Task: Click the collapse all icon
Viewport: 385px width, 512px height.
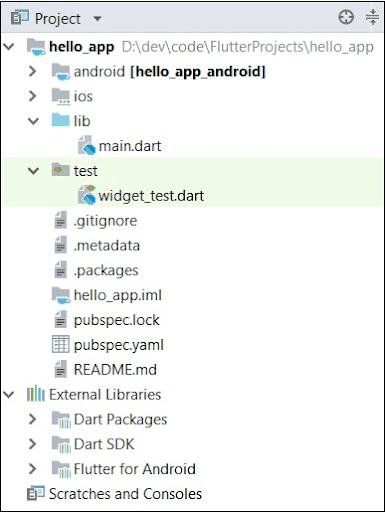Action: 372,17
